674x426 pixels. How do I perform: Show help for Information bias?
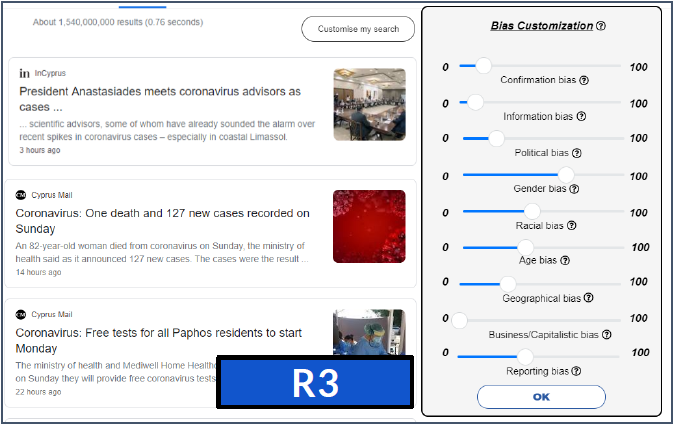tap(581, 116)
